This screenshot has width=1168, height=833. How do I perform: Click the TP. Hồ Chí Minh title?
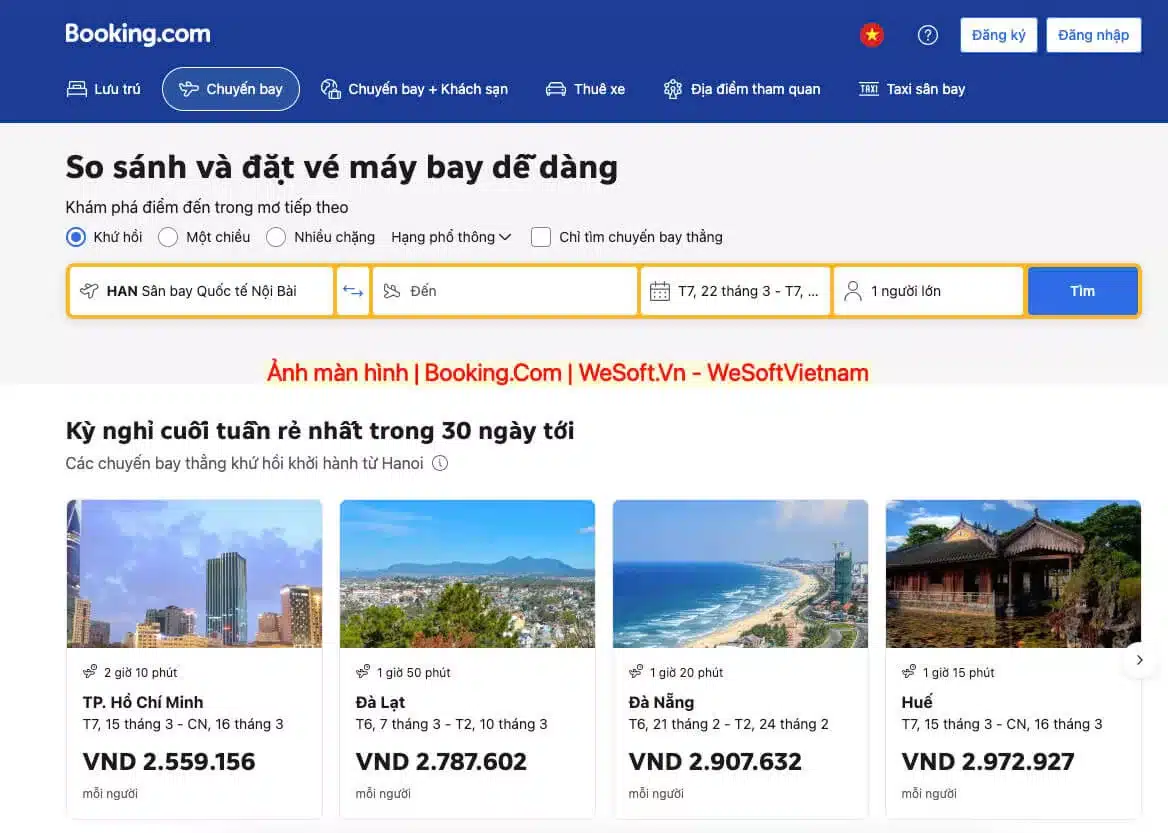click(x=143, y=702)
